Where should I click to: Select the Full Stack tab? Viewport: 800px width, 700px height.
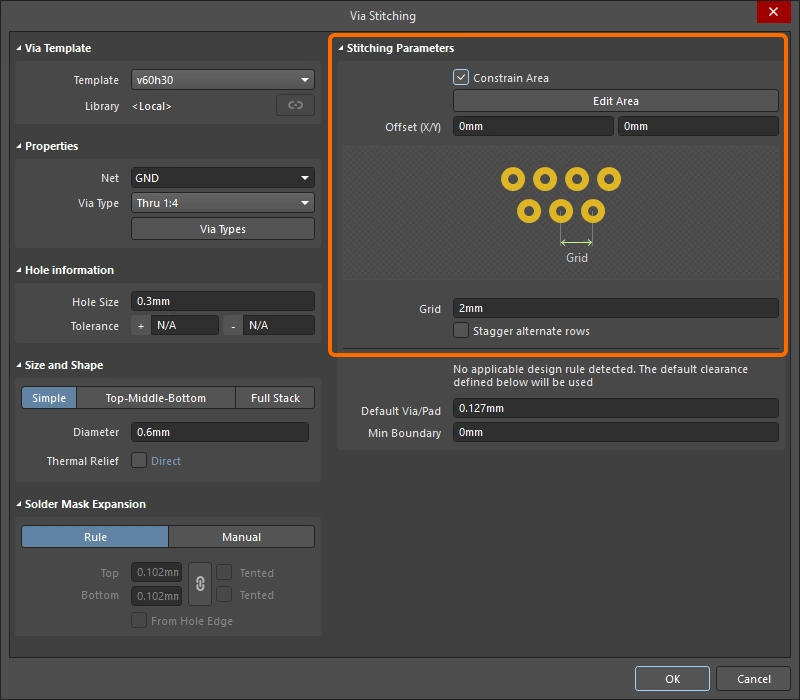pos(275,398)
